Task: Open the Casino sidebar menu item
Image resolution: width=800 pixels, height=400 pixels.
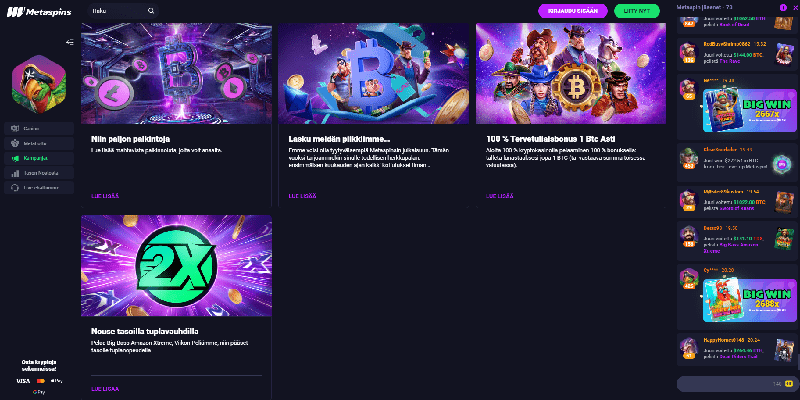Action: tap(39, 129)
